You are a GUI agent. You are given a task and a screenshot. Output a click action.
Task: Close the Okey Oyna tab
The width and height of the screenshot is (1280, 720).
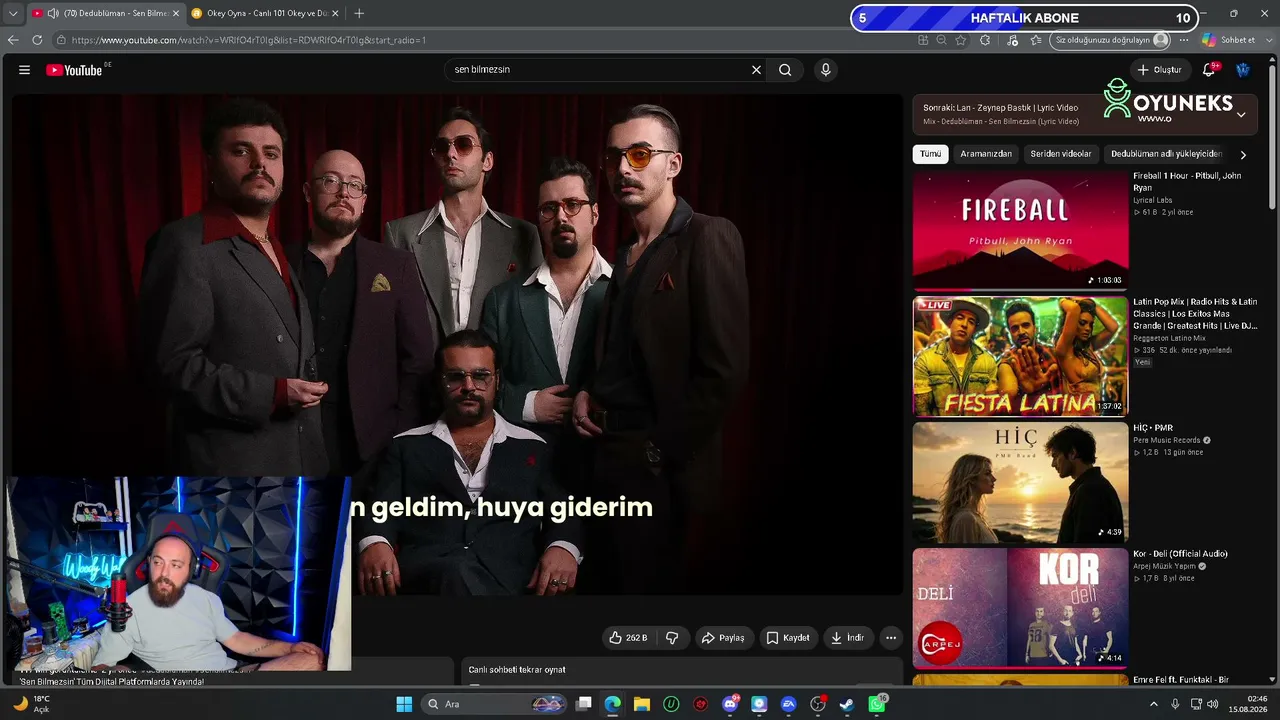[335, 14]
